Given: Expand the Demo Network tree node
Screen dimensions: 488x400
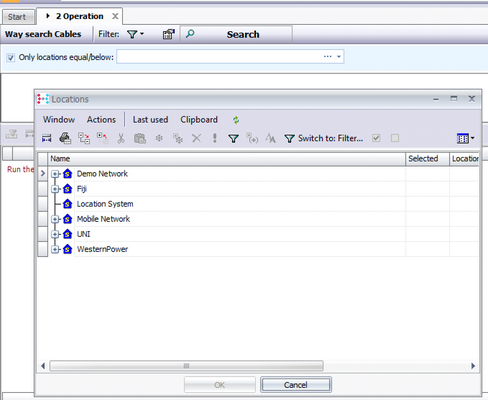Looking at the screenshot, I should [55, 174].
